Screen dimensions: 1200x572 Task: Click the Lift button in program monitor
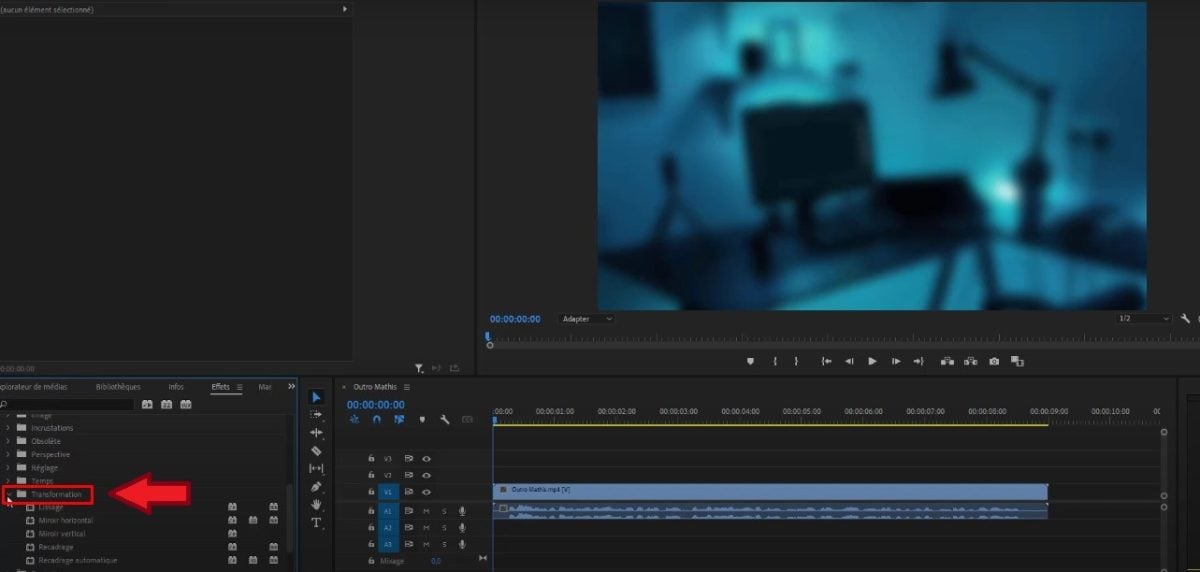point(946,361)
